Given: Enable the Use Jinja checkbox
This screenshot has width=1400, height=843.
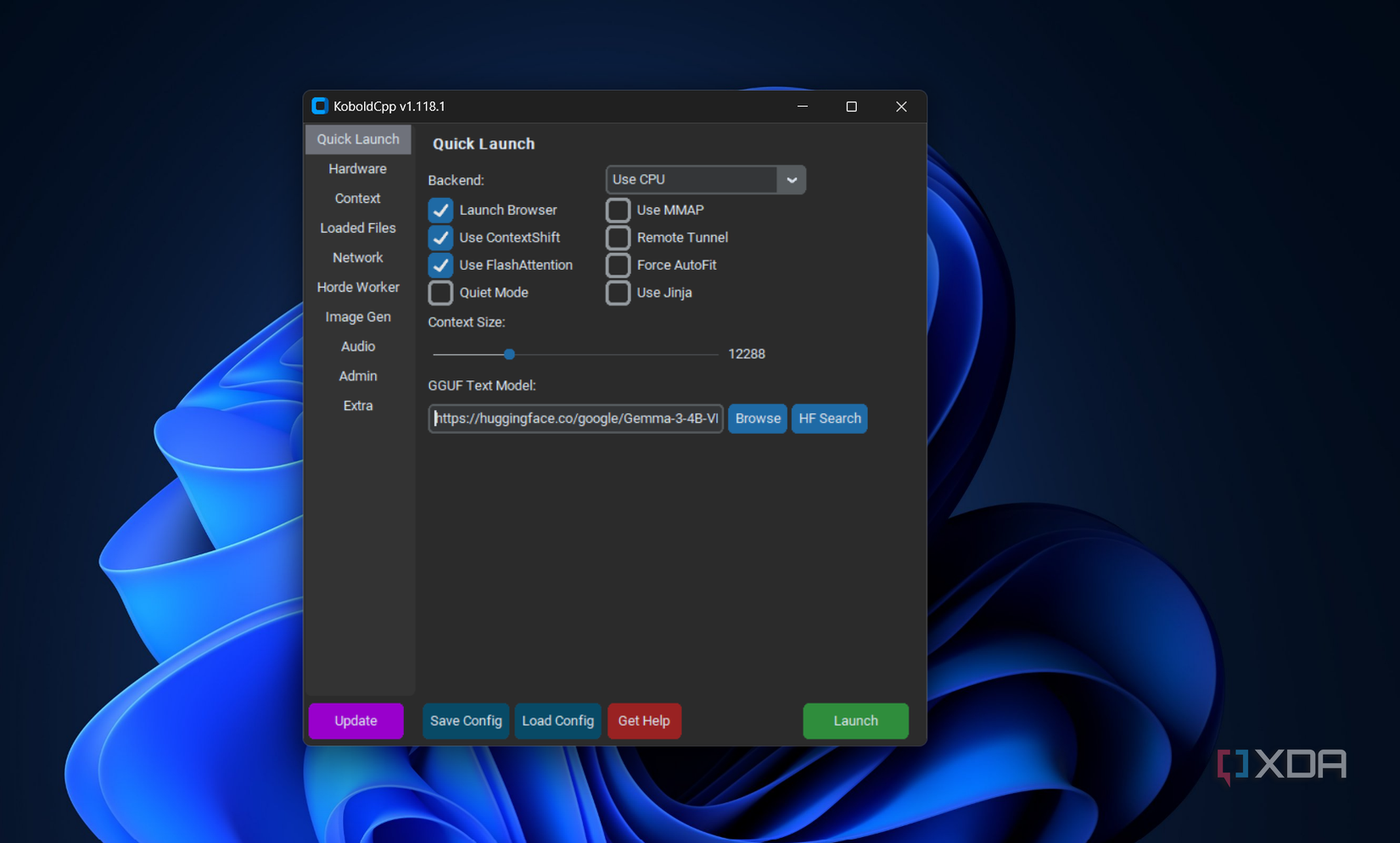Looking at the screenshot, I should 619,293.
